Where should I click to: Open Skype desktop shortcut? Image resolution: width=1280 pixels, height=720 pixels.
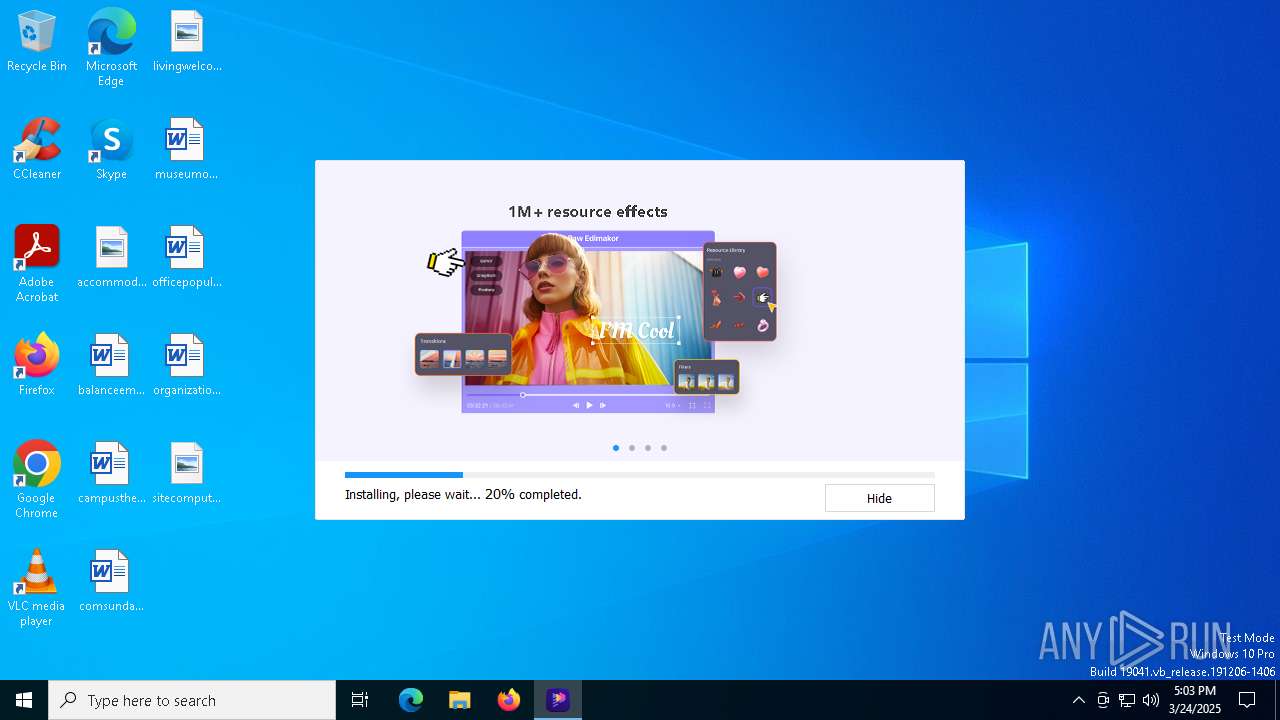[x=111, y=150]
